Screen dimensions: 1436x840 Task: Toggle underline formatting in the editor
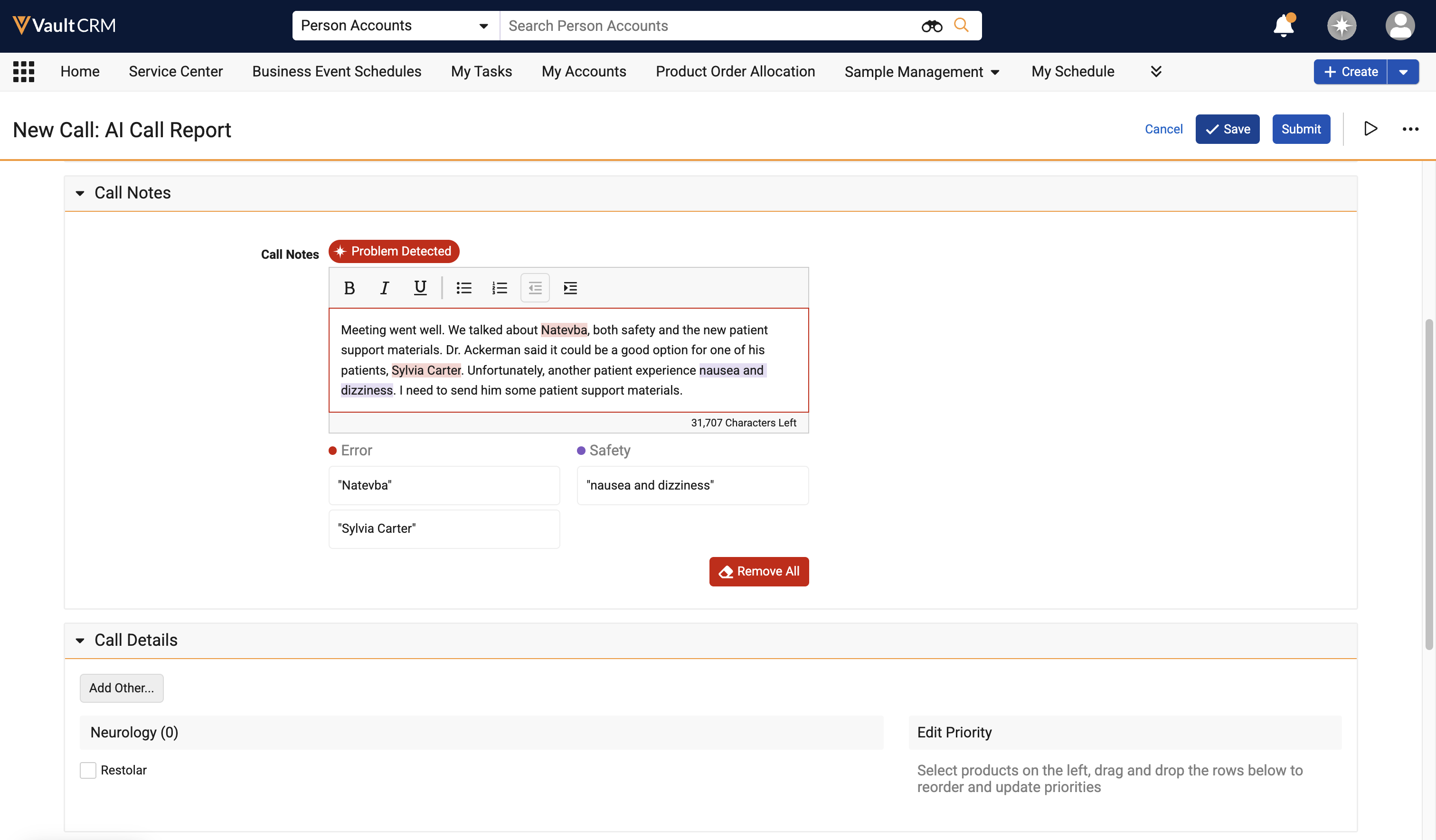[420, 288]
